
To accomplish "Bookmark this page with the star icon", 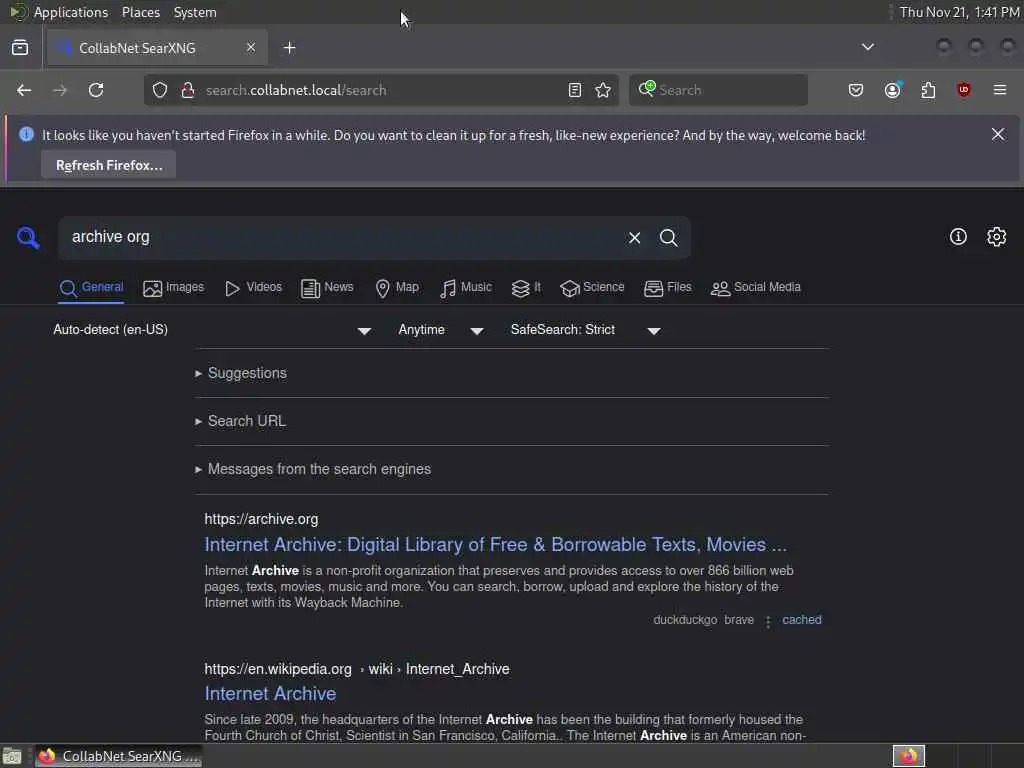I will pos(603,90).
